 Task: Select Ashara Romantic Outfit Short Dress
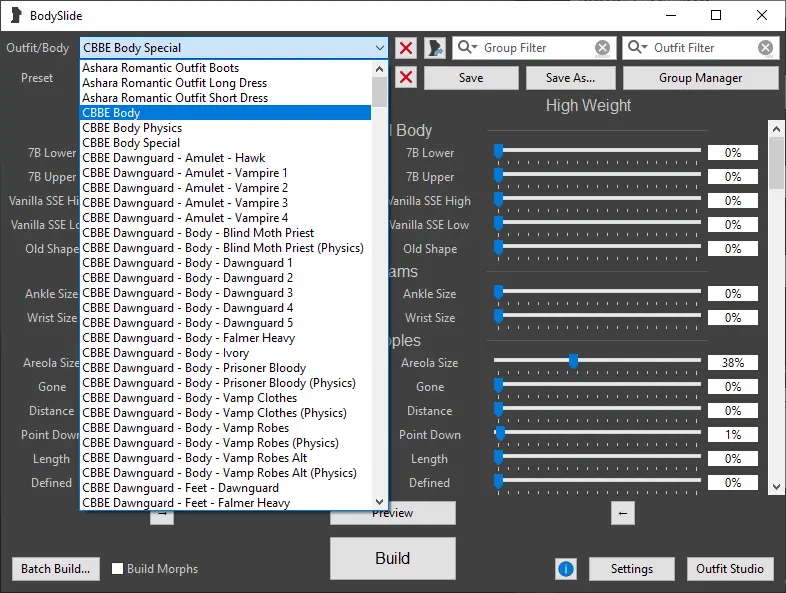pyautogui.click(x=226, y=98)
